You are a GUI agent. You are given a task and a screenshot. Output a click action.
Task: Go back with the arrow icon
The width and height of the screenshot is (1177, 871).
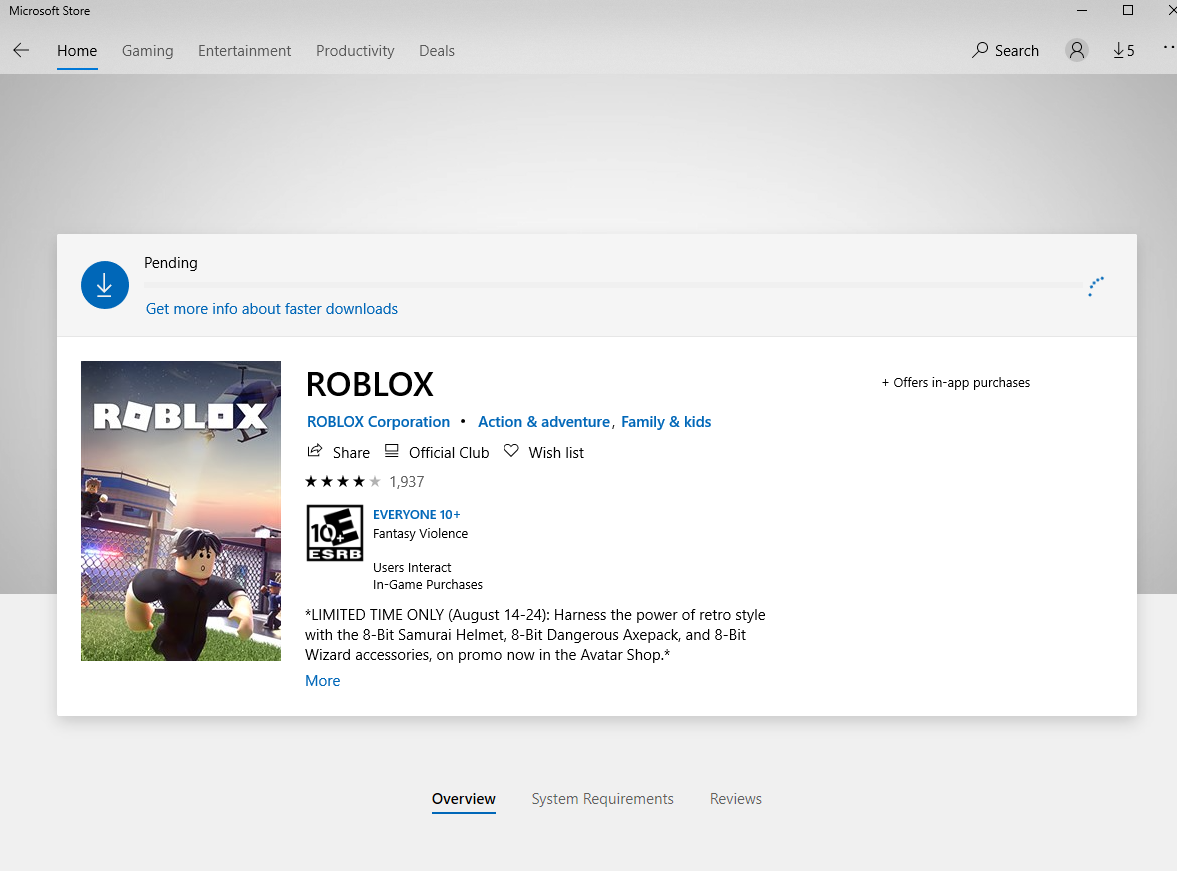[x=21, y=50]
